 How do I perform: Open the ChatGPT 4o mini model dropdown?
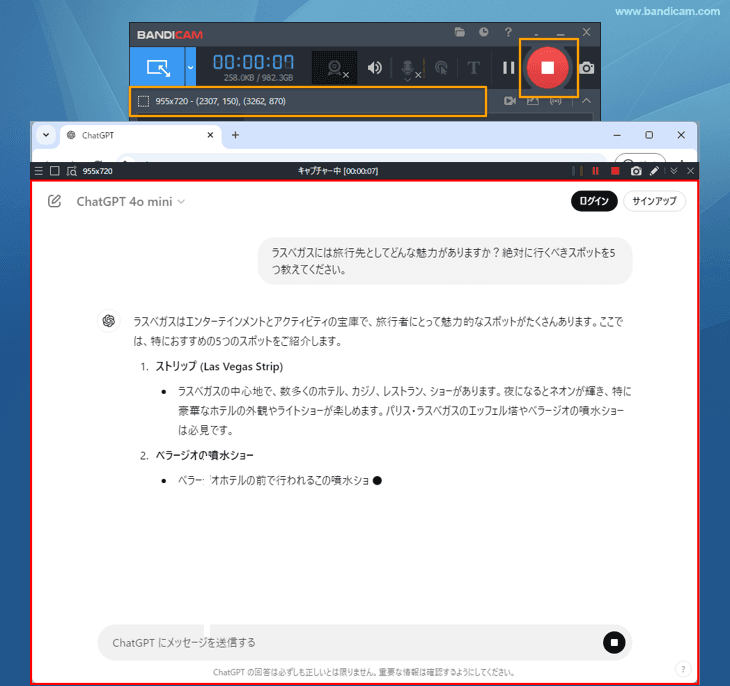(x=130, y=202)
